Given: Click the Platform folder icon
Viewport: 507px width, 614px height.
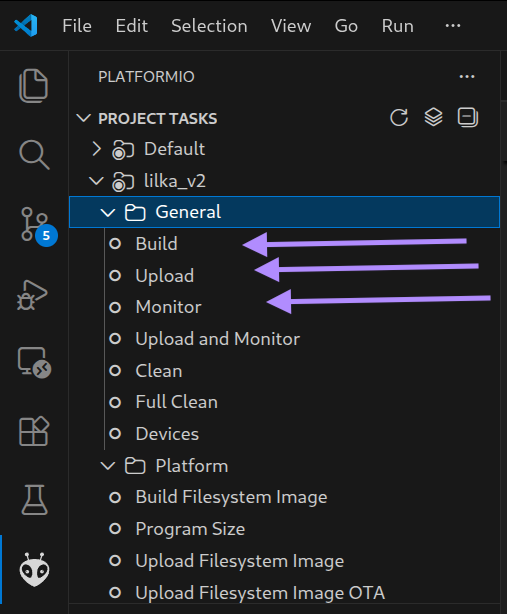Looking at the screenshot, I should (135, 466).
